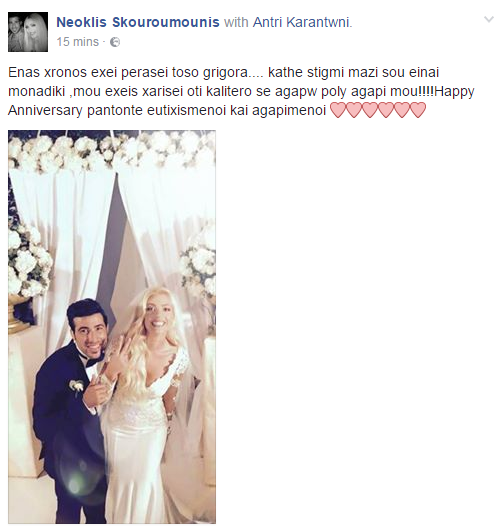Open tagged Antri Karantwni profile
The height and width of the screenshot is (530, 501).
click(302, 22)
